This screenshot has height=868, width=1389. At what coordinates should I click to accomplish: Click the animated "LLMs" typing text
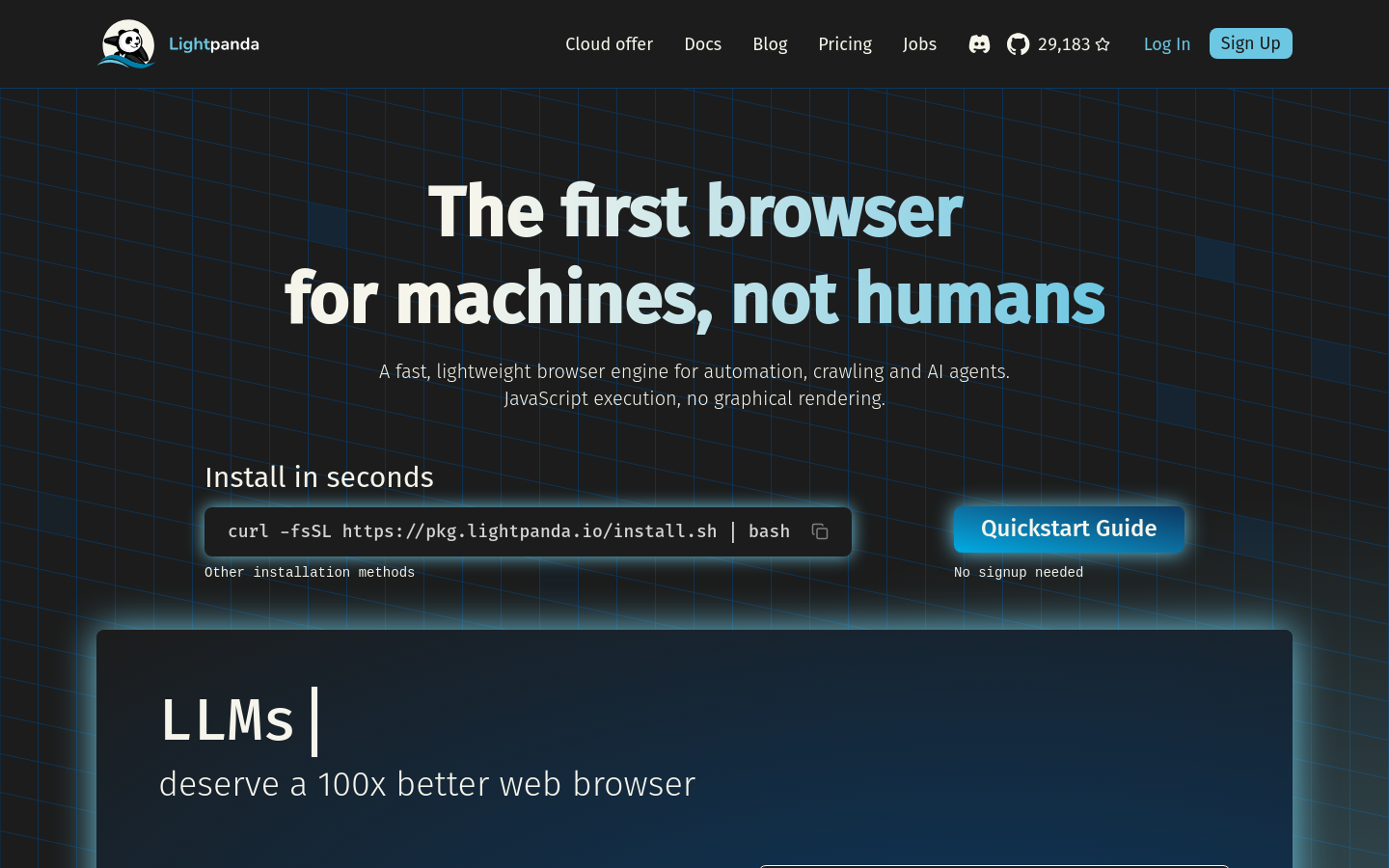tap(228, 720)
